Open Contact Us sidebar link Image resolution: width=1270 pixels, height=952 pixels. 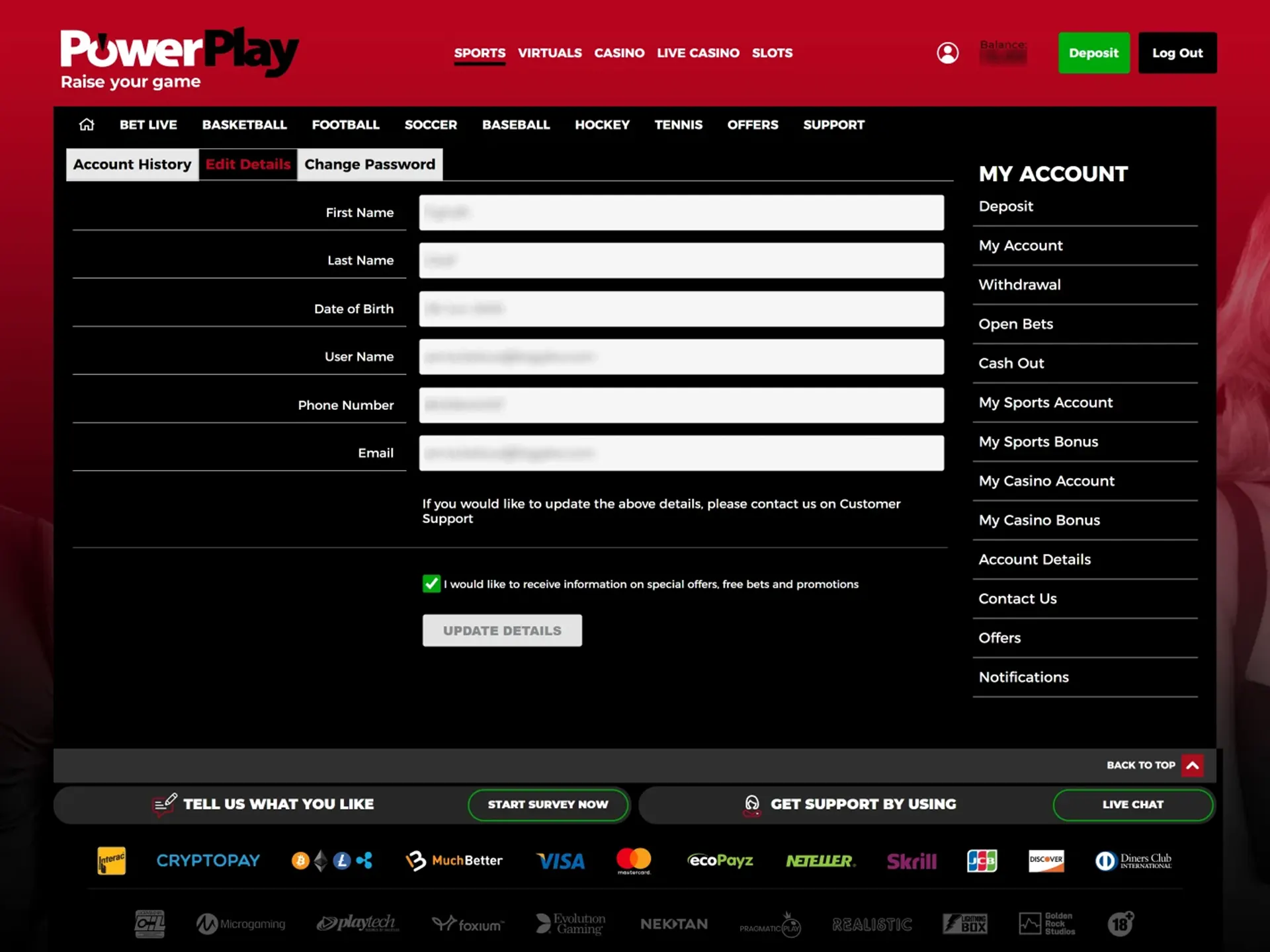tap(1017, 598)
